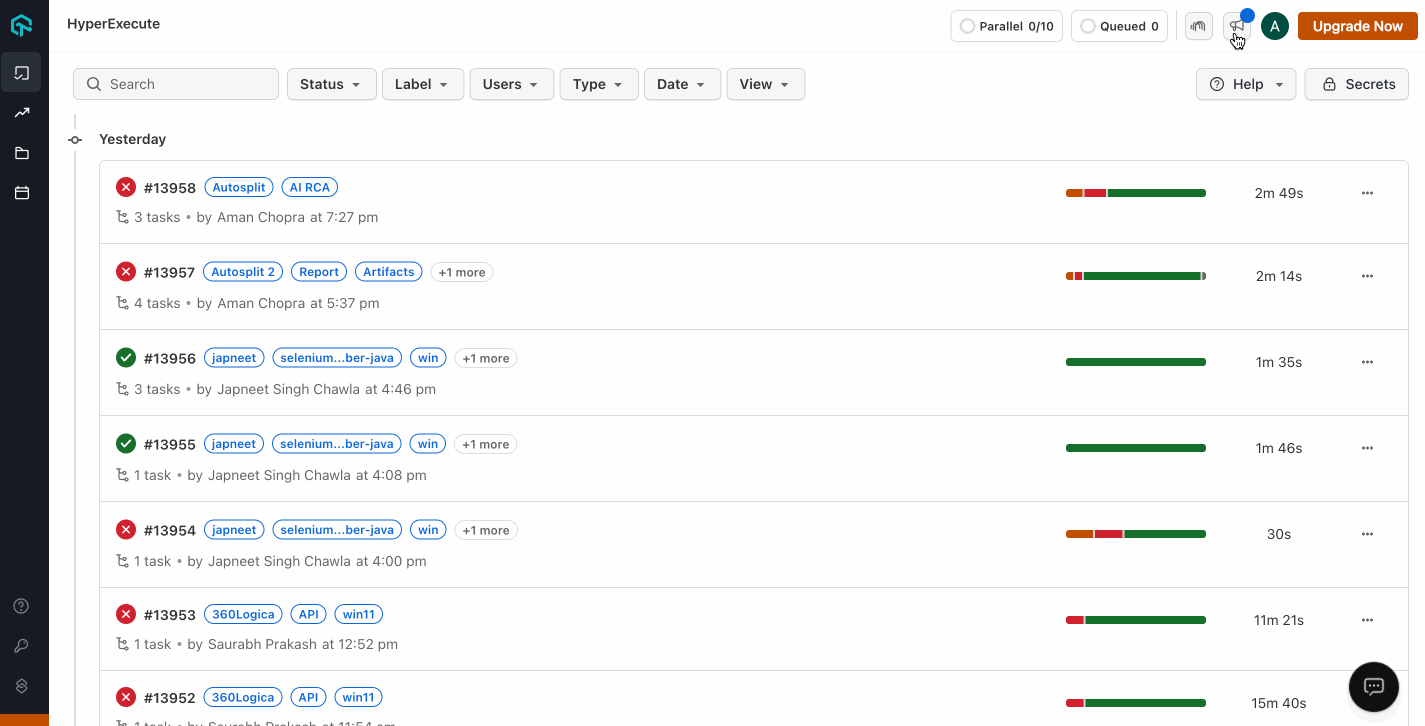Click the help question mark sidebar icon
Screen dimensions: 1425x726
(22, 606)
